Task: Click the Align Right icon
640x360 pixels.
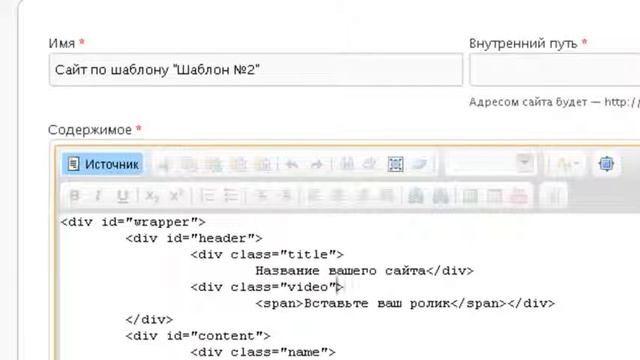Action: (x=362, y=196)
